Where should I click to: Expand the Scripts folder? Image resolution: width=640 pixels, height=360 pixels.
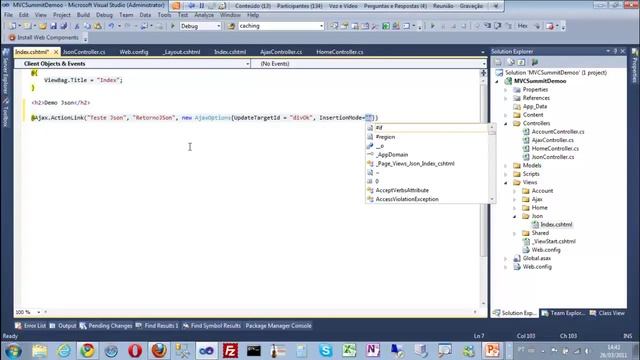(x=506, y=174)
